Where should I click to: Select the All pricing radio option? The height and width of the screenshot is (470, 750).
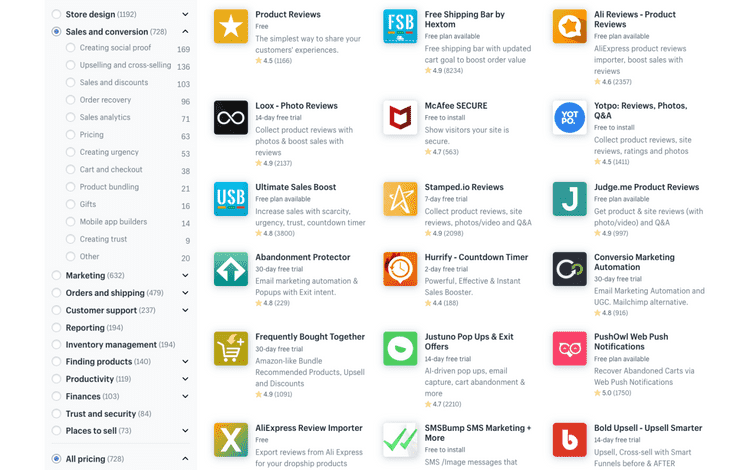pyautogui.click(x=57, y=459)
